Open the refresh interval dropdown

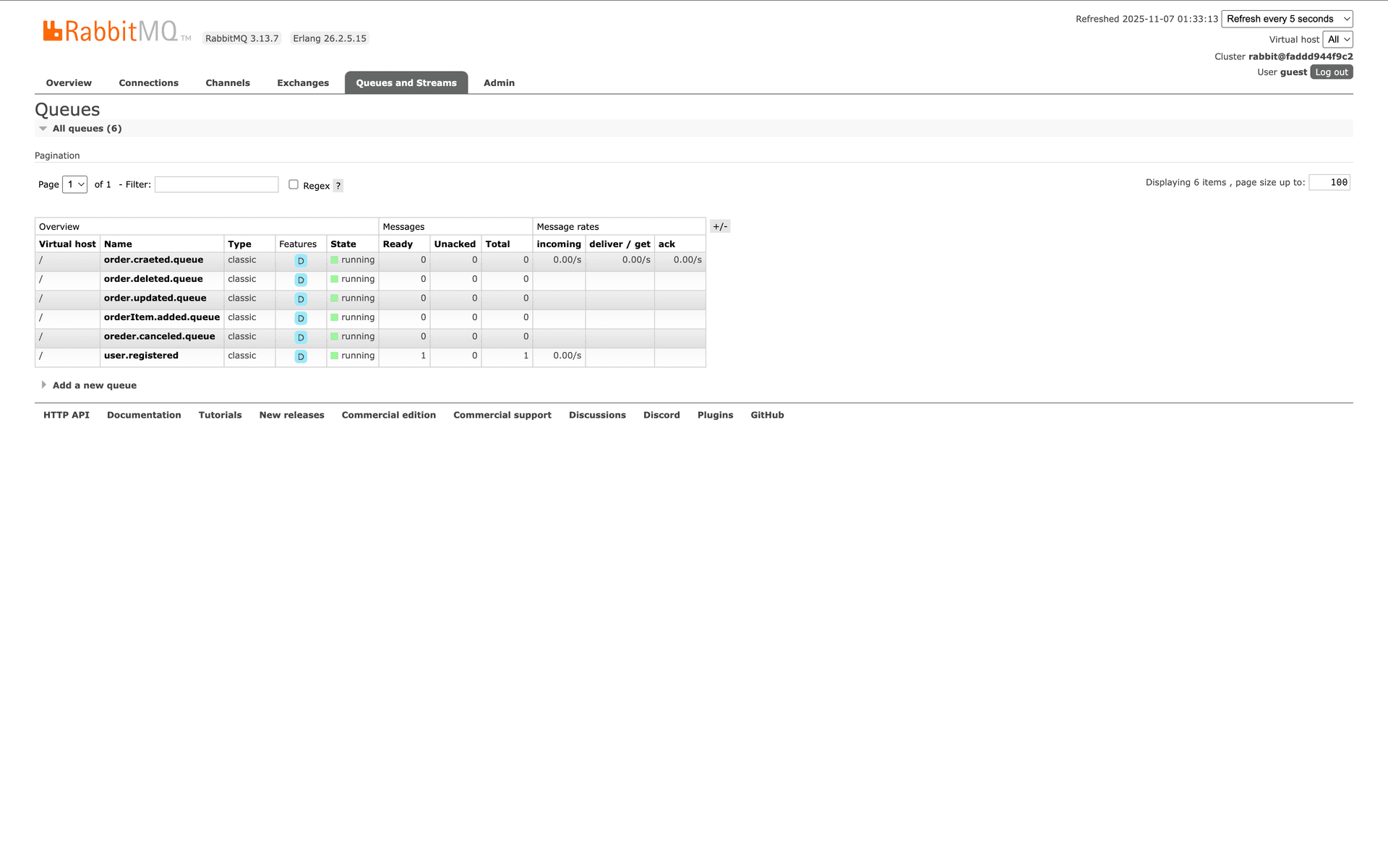[x=1287, y=19]
